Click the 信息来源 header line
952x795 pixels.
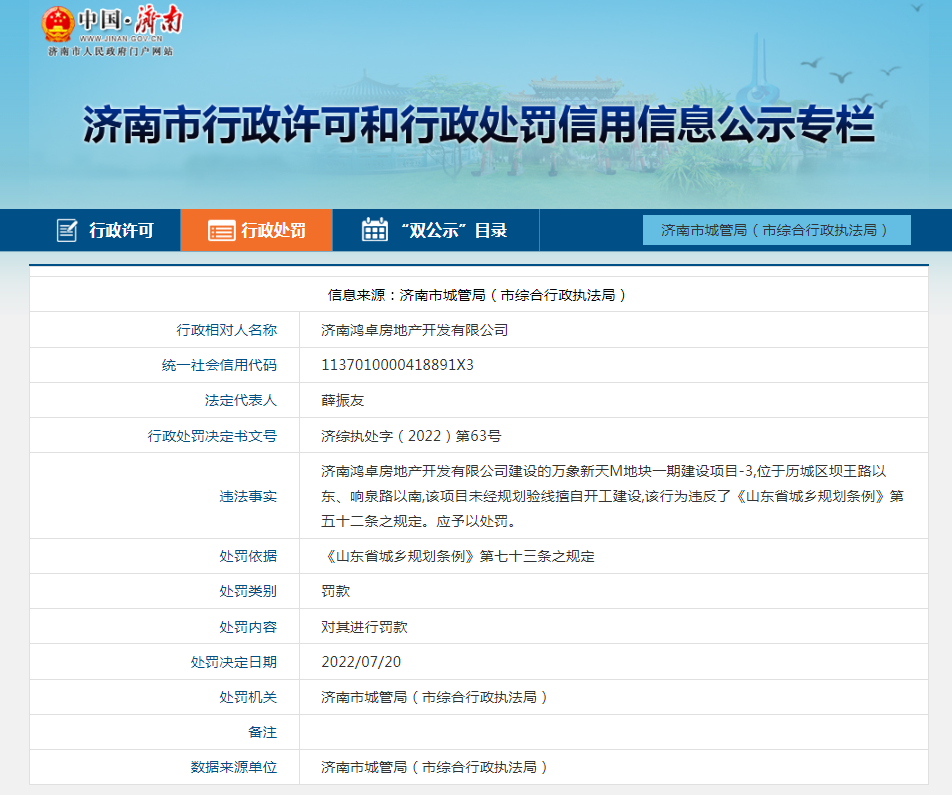pyautogui.click(x=478, y=295)
